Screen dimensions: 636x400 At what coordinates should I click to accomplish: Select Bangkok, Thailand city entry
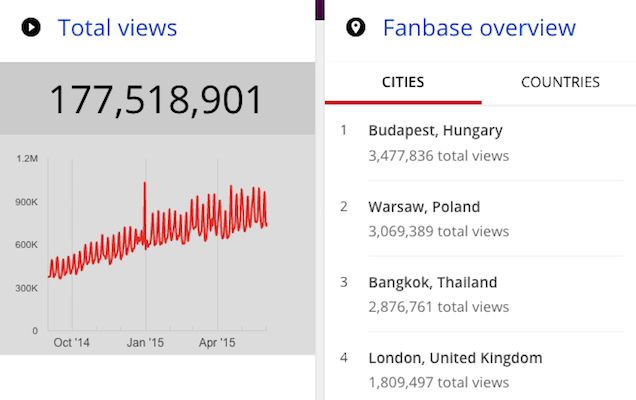point(432,282)
